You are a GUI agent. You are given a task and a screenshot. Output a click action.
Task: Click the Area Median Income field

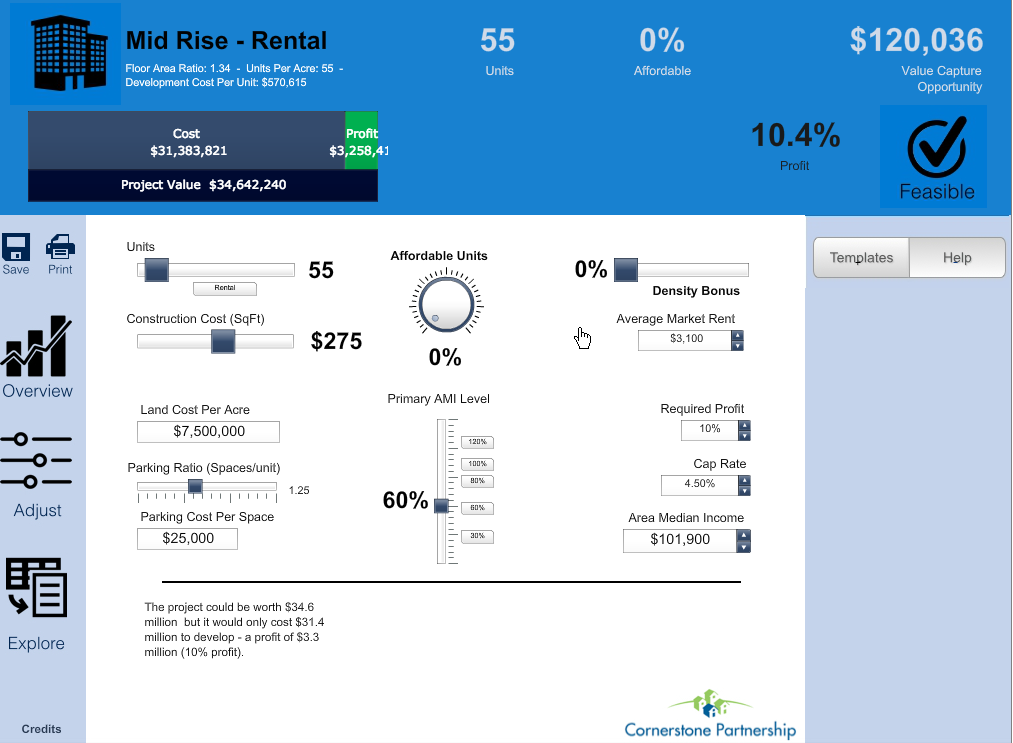point(680,541)
